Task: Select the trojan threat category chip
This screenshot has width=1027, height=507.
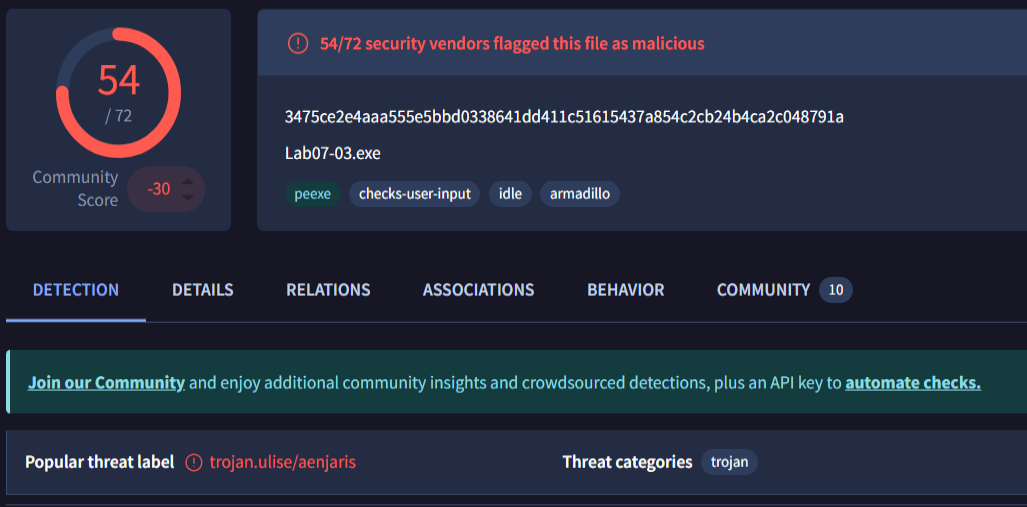Action: [x=730, y=462]
